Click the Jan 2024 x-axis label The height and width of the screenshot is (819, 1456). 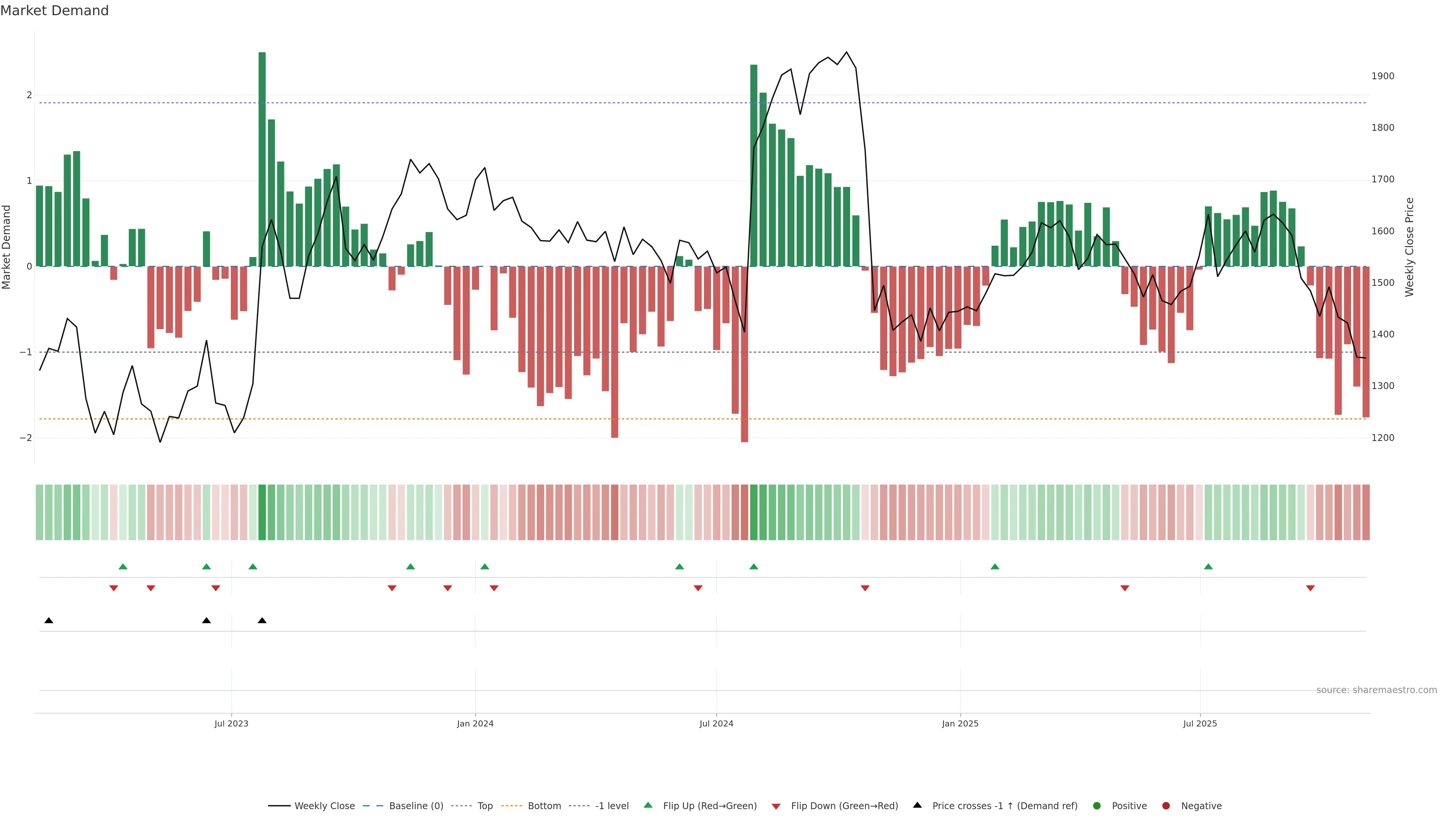click(x=475, y=723)
